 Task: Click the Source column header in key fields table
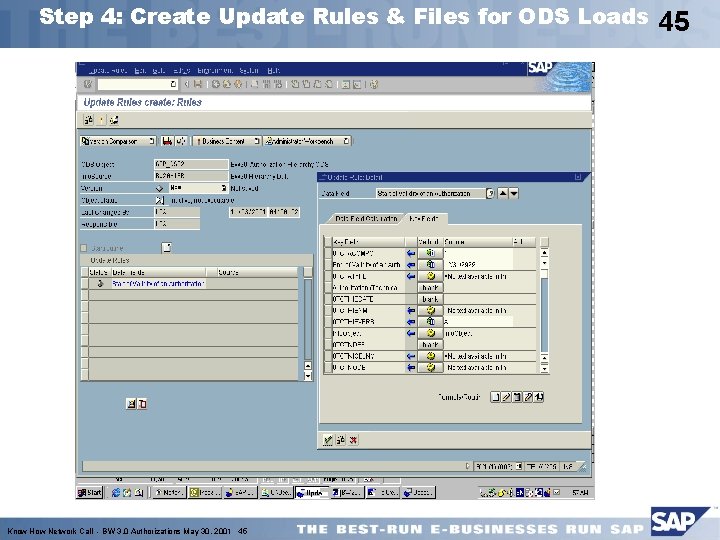[x=478, y=242]
